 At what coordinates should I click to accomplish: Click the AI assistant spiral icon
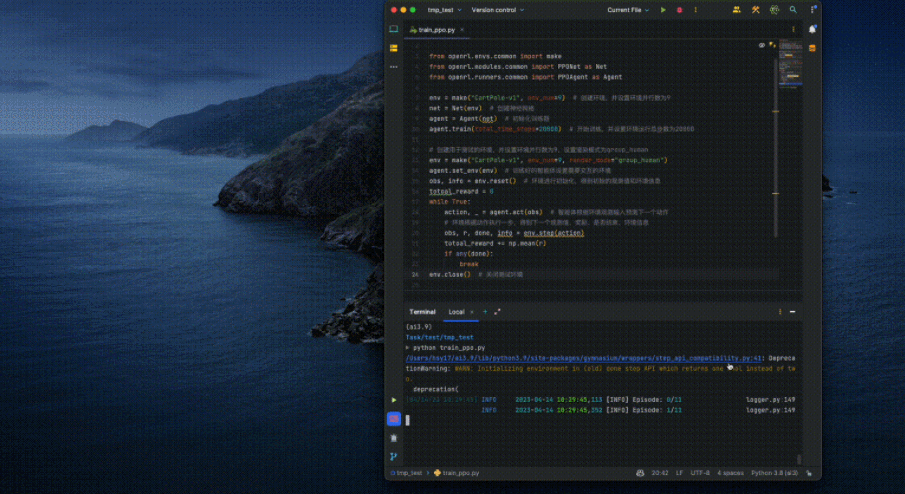tap(774, 10)
